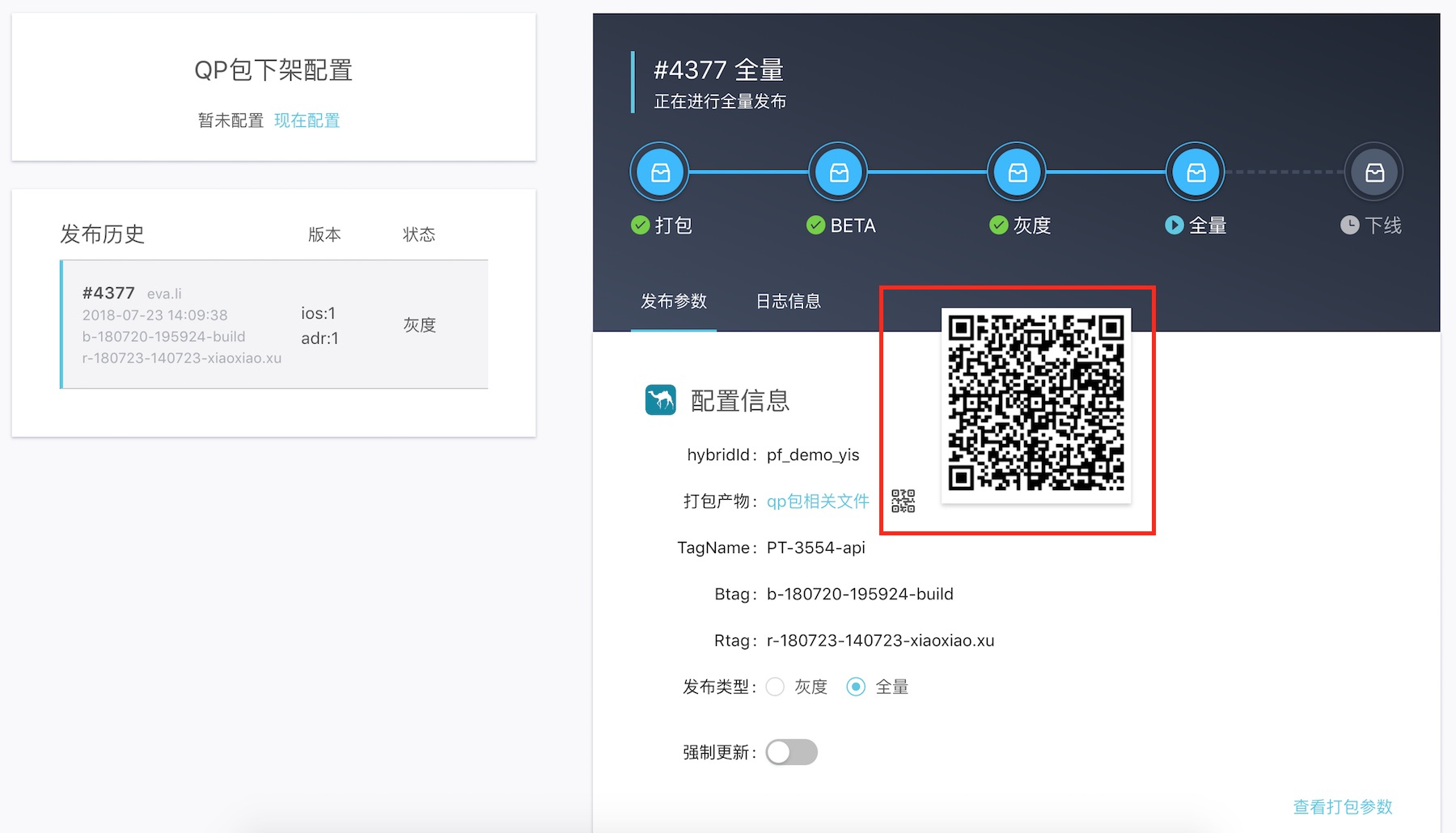Click the 打包 stage circle icon
The height and width of the screenshot is (833, 1456).
point(660,172)
